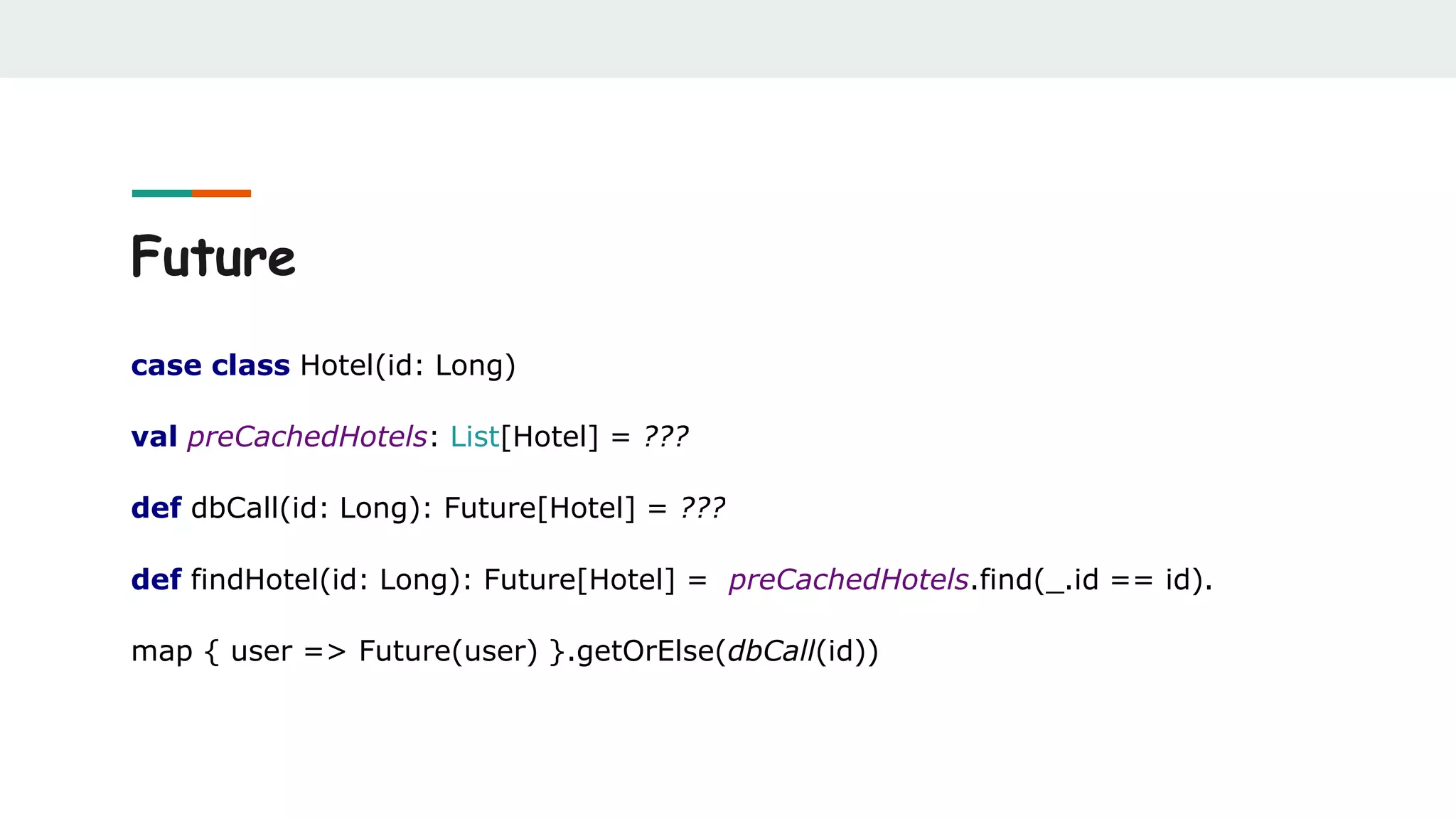Click the "getOrElse" method call
This screenshot has height=819, width=1456.
[645, 651]
